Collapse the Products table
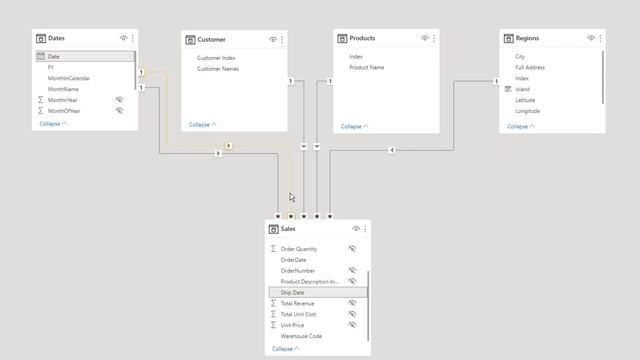 click(354, 127)
